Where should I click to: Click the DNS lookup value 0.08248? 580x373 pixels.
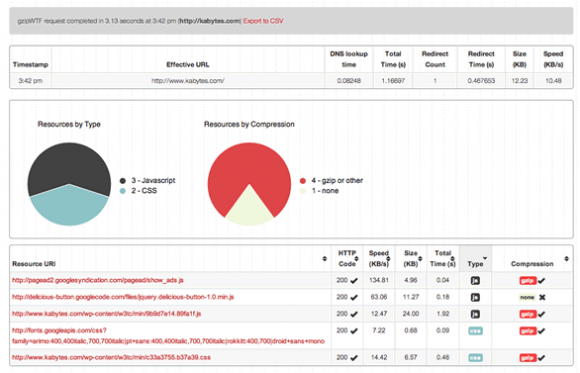[x=349, y=81]
